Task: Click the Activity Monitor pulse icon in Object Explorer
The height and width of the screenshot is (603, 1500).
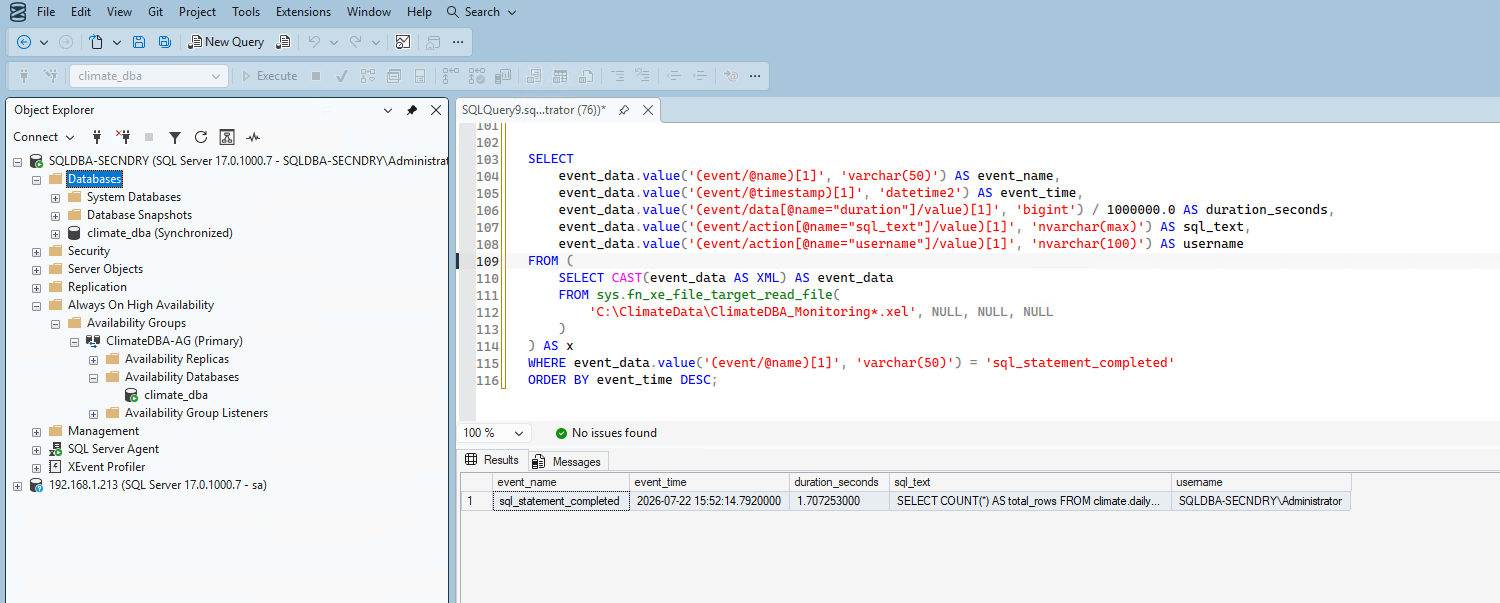Action: tap(253, 137)
